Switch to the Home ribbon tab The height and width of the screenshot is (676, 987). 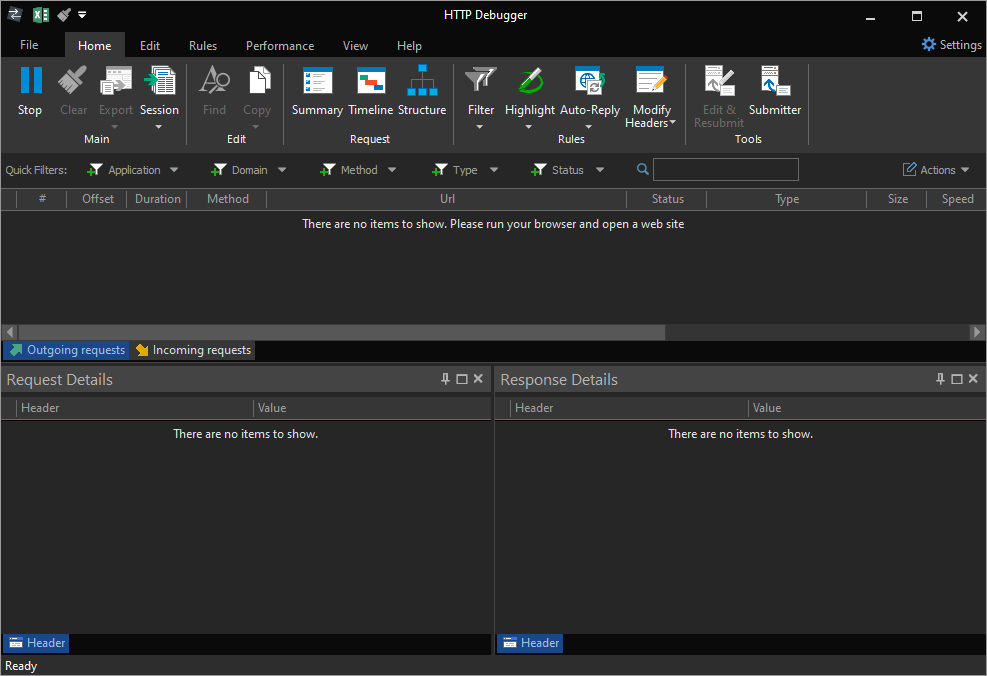point(94,45)
